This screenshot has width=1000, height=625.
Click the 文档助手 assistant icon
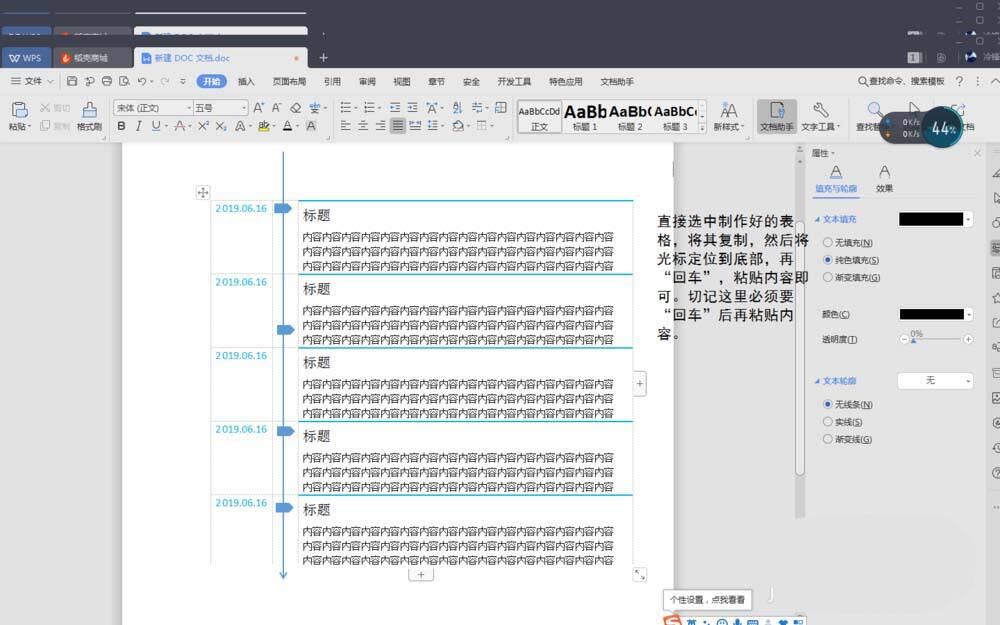click(777, 116)
